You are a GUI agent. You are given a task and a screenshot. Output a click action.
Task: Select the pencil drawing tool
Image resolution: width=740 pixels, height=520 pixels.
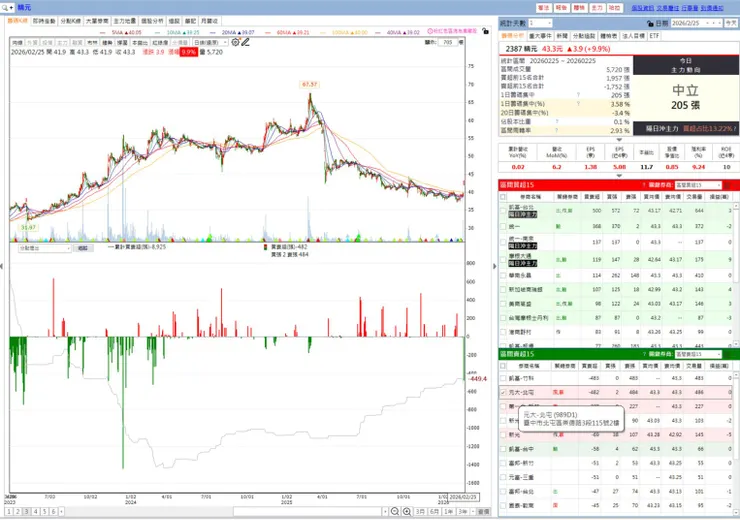coord(245,42)
